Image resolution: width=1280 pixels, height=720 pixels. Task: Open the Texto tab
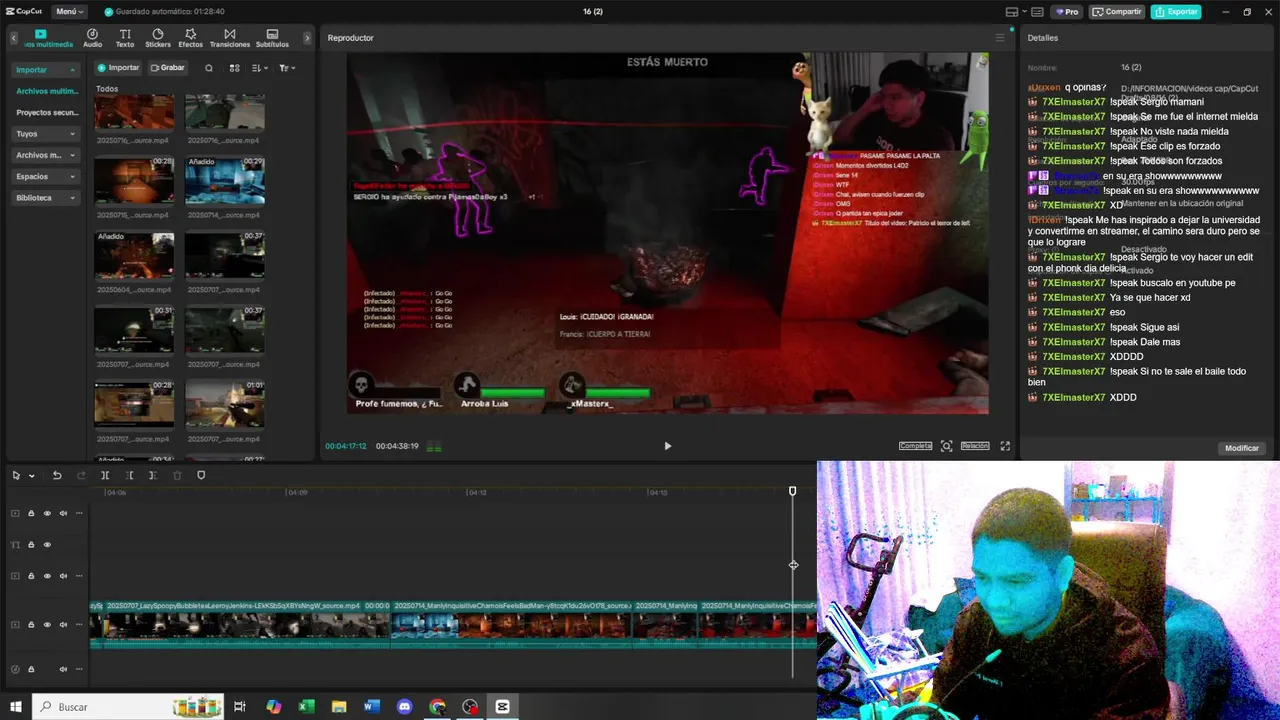[x=125, y=38]
